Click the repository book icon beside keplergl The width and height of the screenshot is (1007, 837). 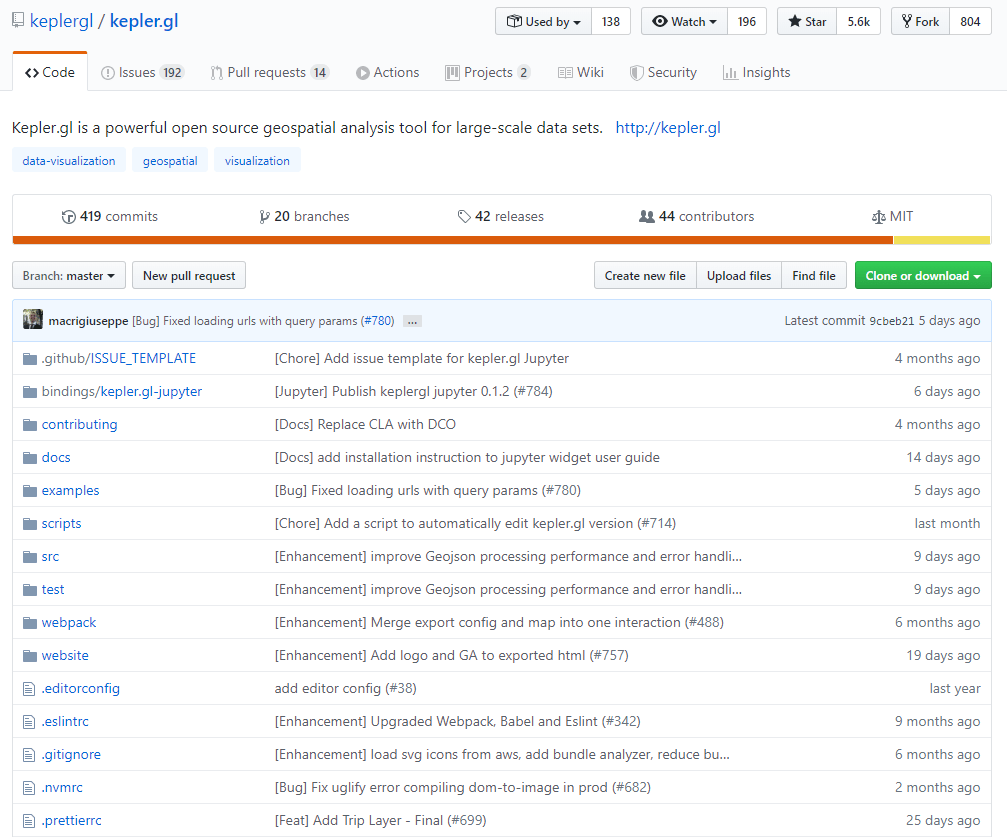18,21
